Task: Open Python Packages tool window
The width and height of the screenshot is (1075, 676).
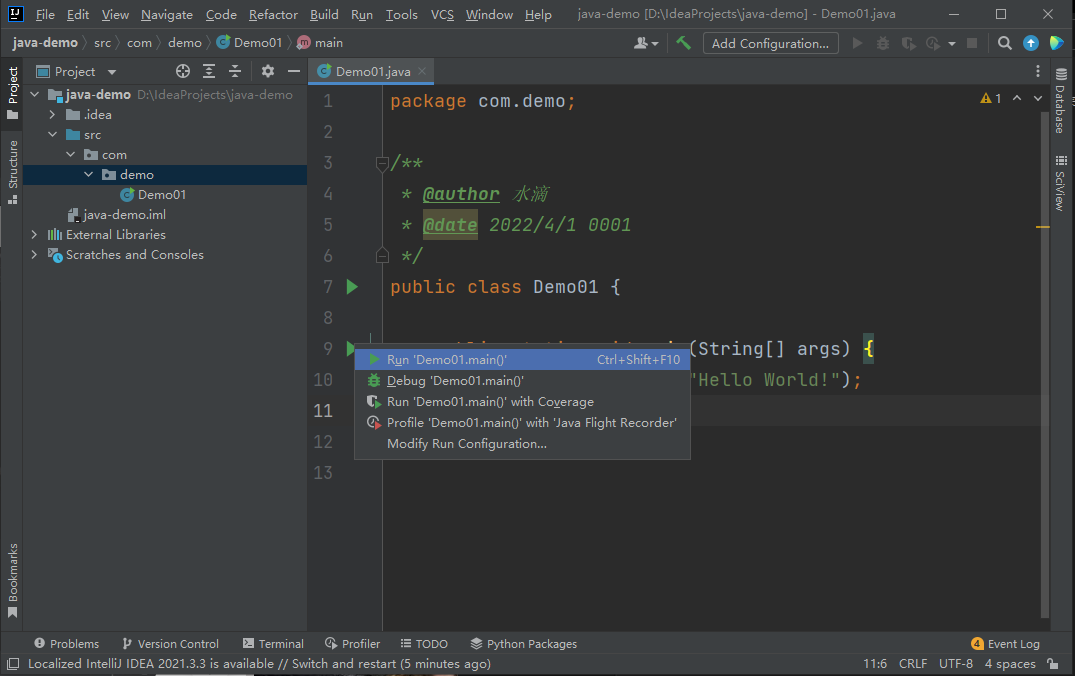Action: 524,644
